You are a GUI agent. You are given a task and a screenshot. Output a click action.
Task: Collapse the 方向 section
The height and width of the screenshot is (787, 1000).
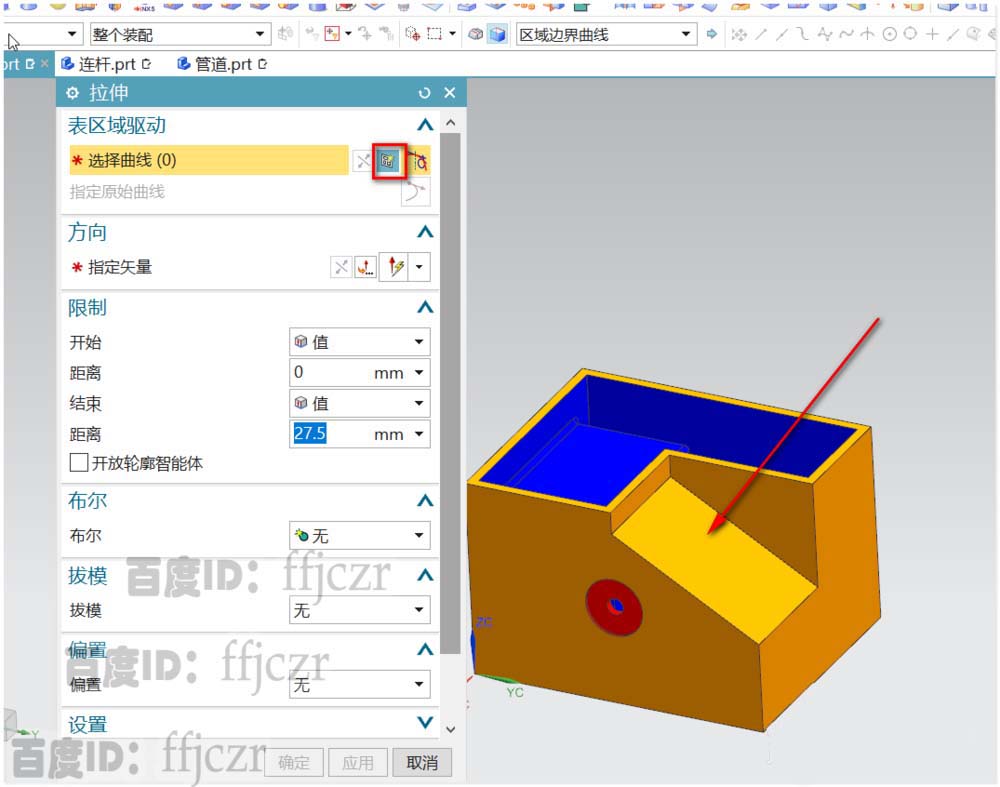coord(425,232)
